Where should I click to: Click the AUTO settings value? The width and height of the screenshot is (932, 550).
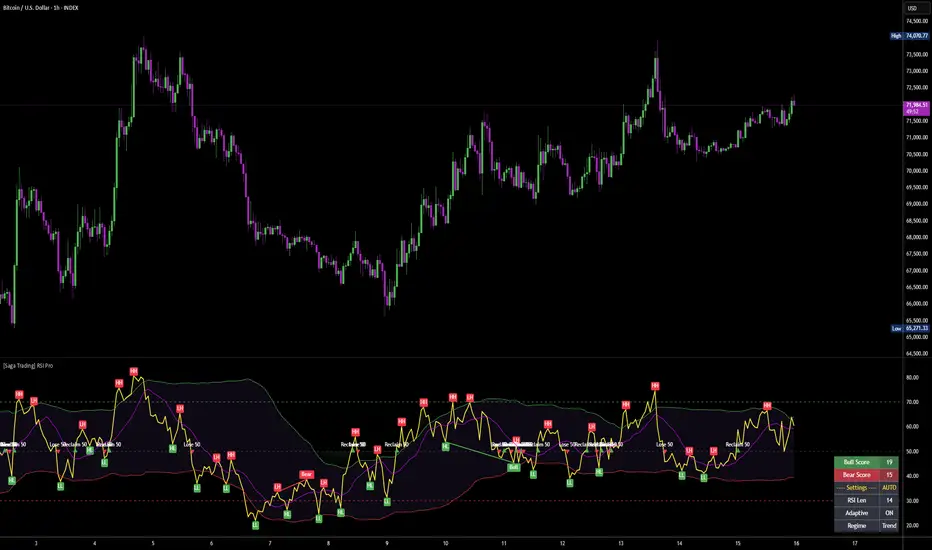click(889, 488)
